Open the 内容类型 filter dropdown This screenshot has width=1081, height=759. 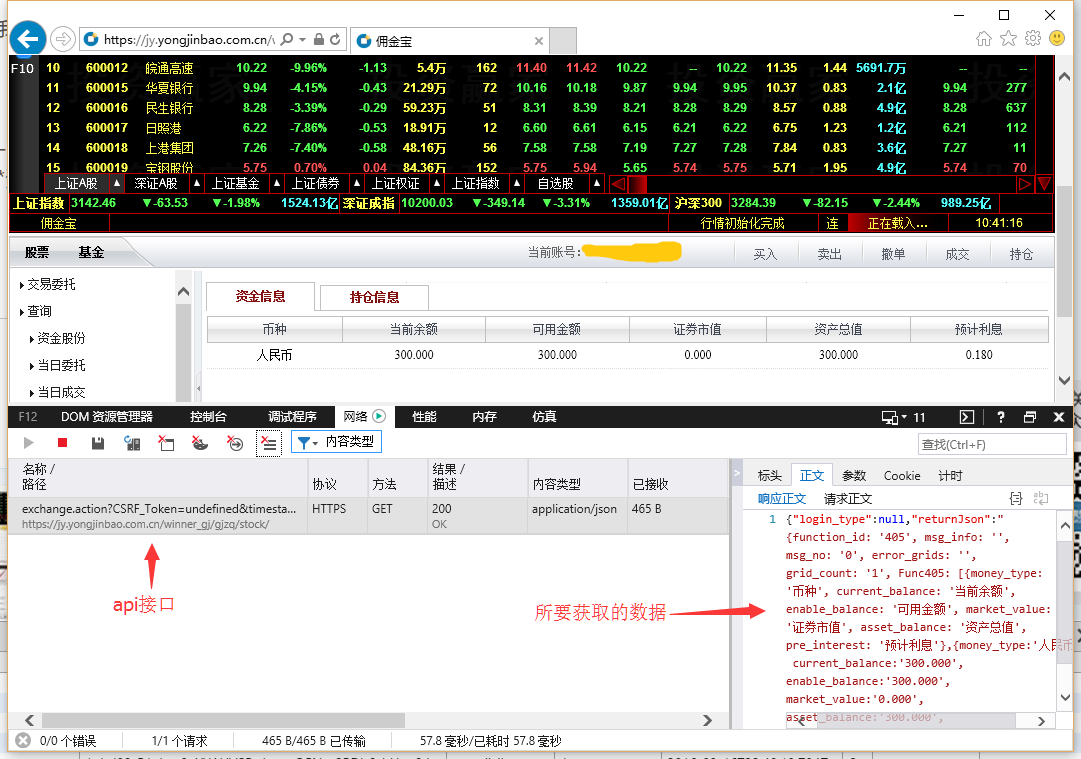coord(336,442)
